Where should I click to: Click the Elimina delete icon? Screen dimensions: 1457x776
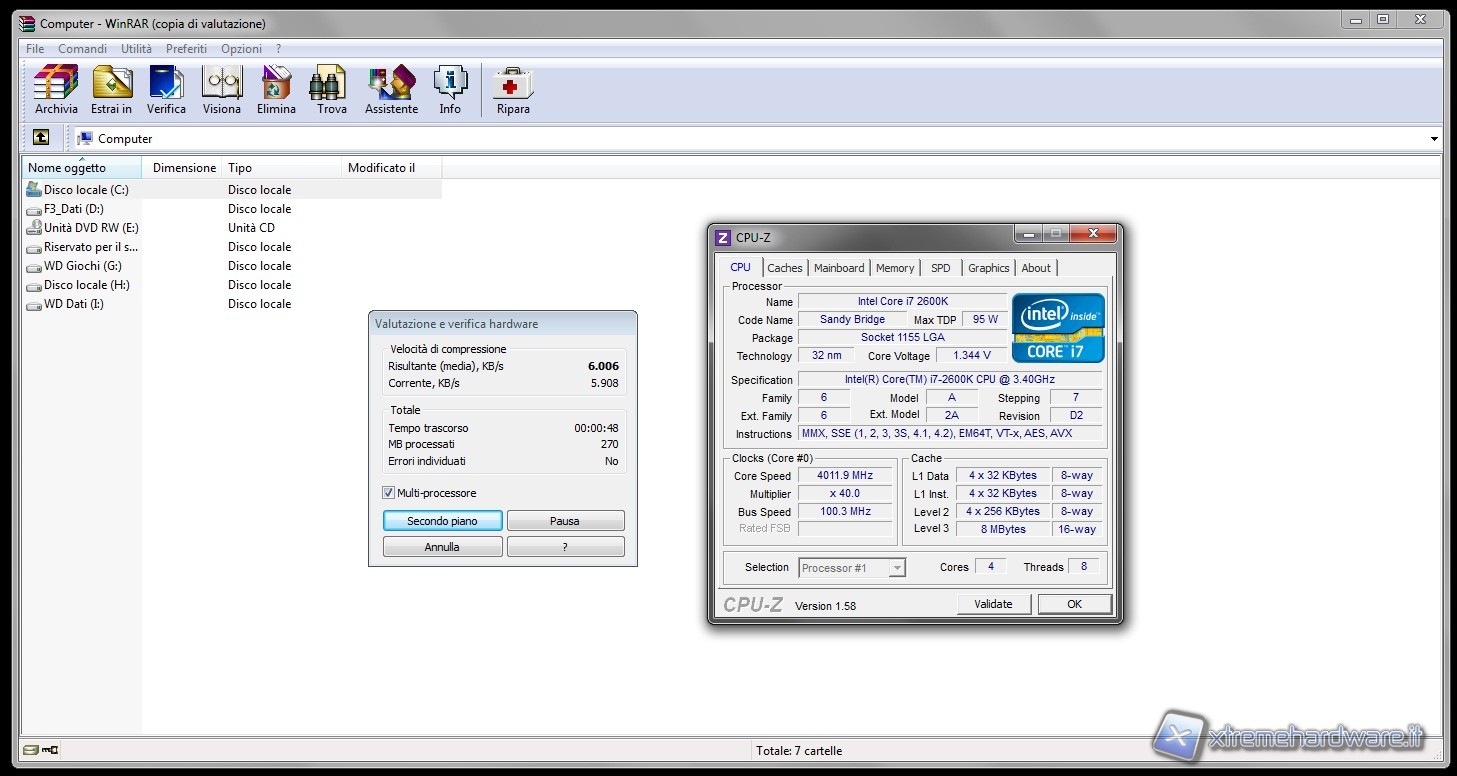coord(276,90)
